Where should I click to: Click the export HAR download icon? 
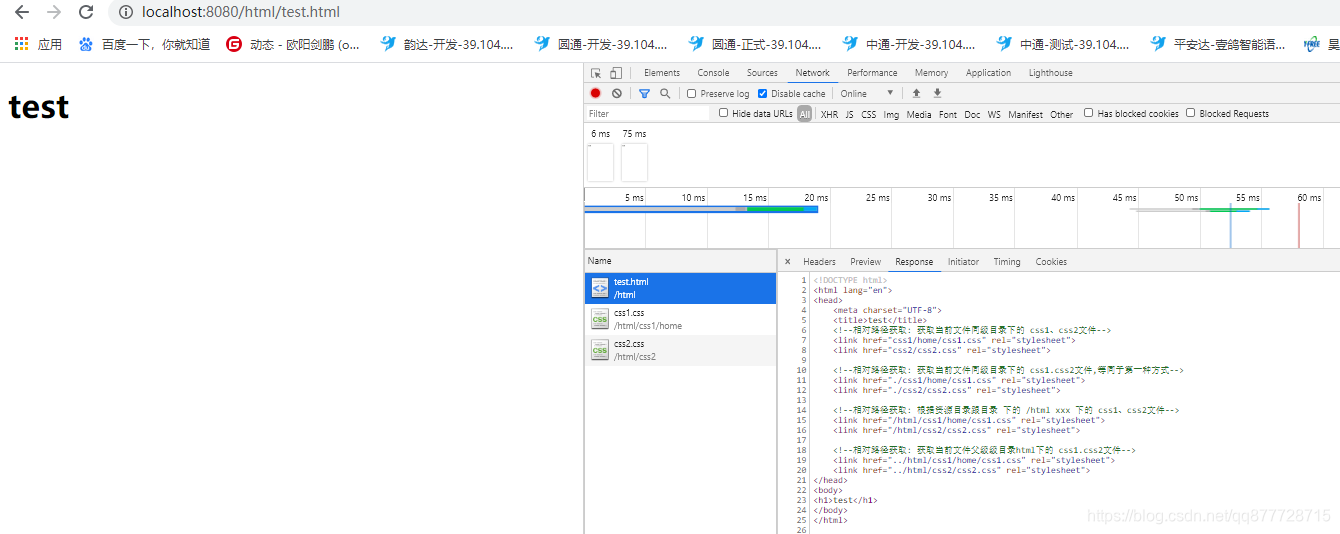pyautogui.click(x=937, y=93)
